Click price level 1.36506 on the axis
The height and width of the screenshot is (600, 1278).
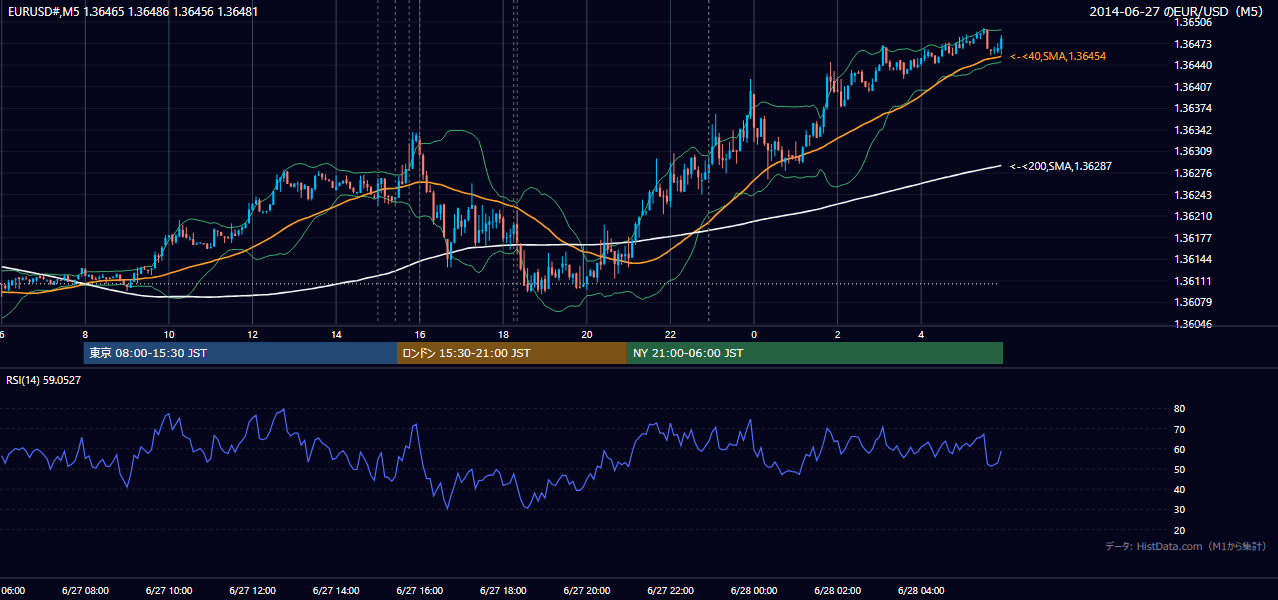[x=1193, y=22]
